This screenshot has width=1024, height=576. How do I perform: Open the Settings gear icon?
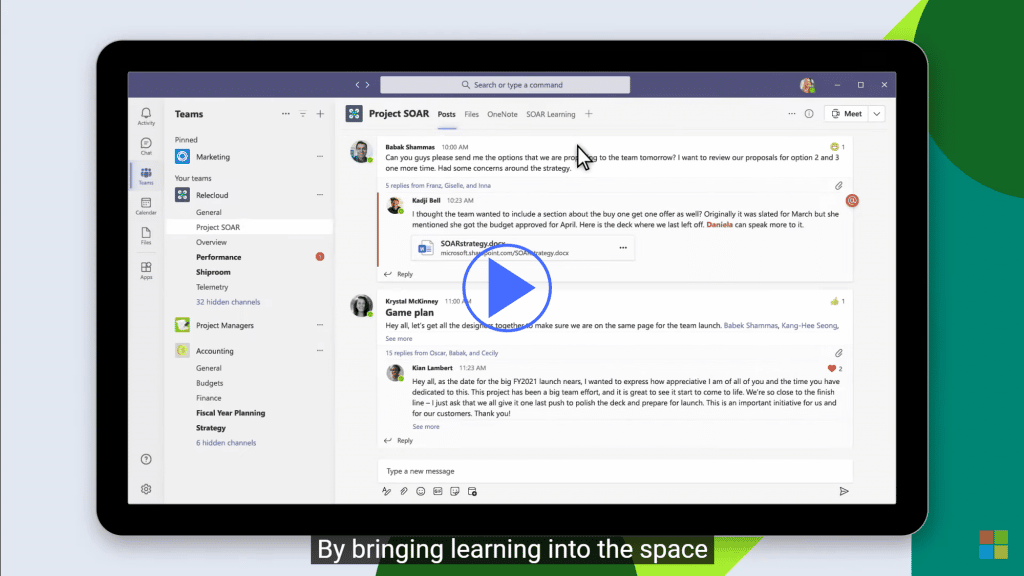(x=146, y=489)
